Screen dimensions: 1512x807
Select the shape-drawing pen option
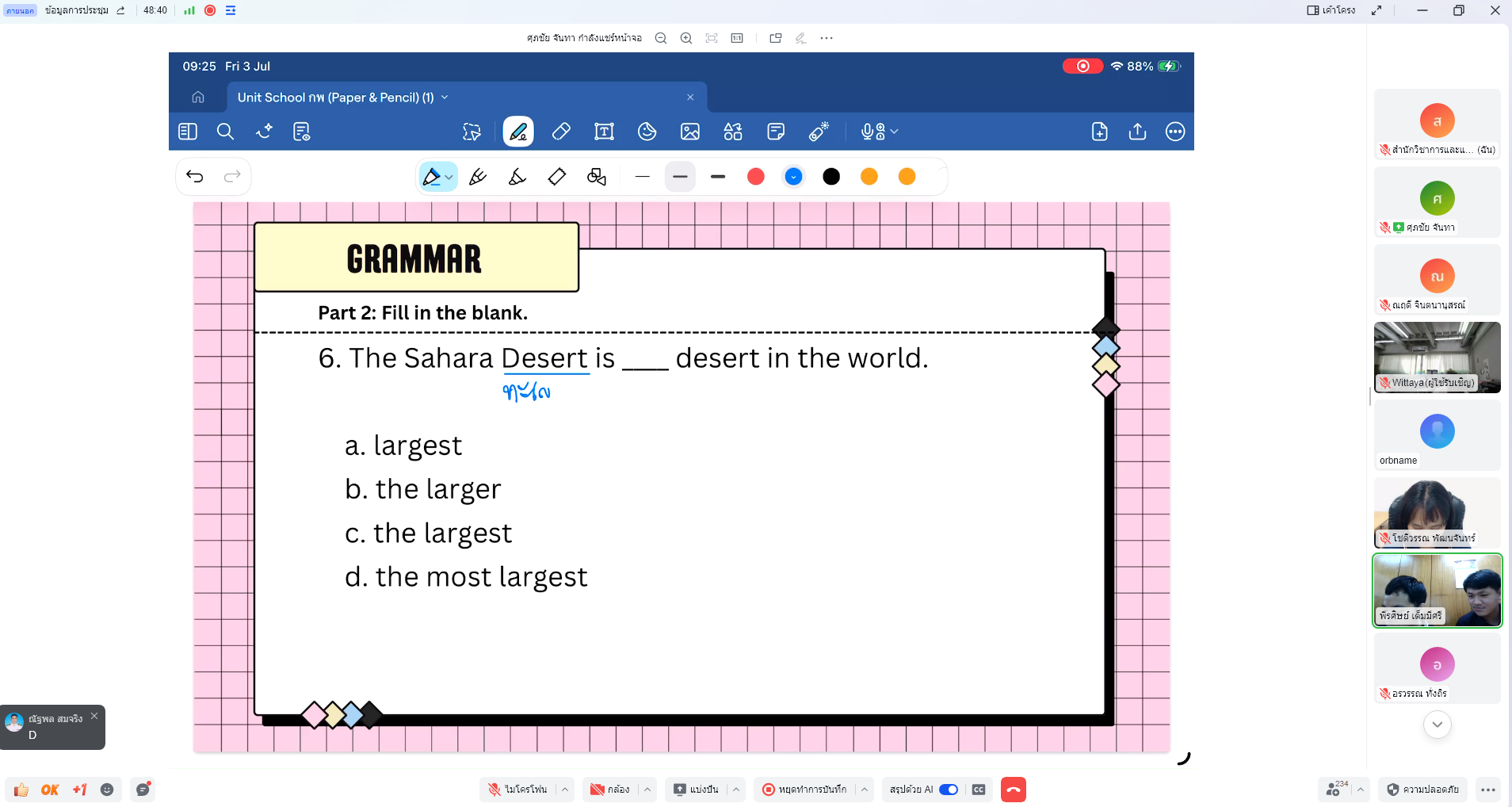[x=597, y=177]
